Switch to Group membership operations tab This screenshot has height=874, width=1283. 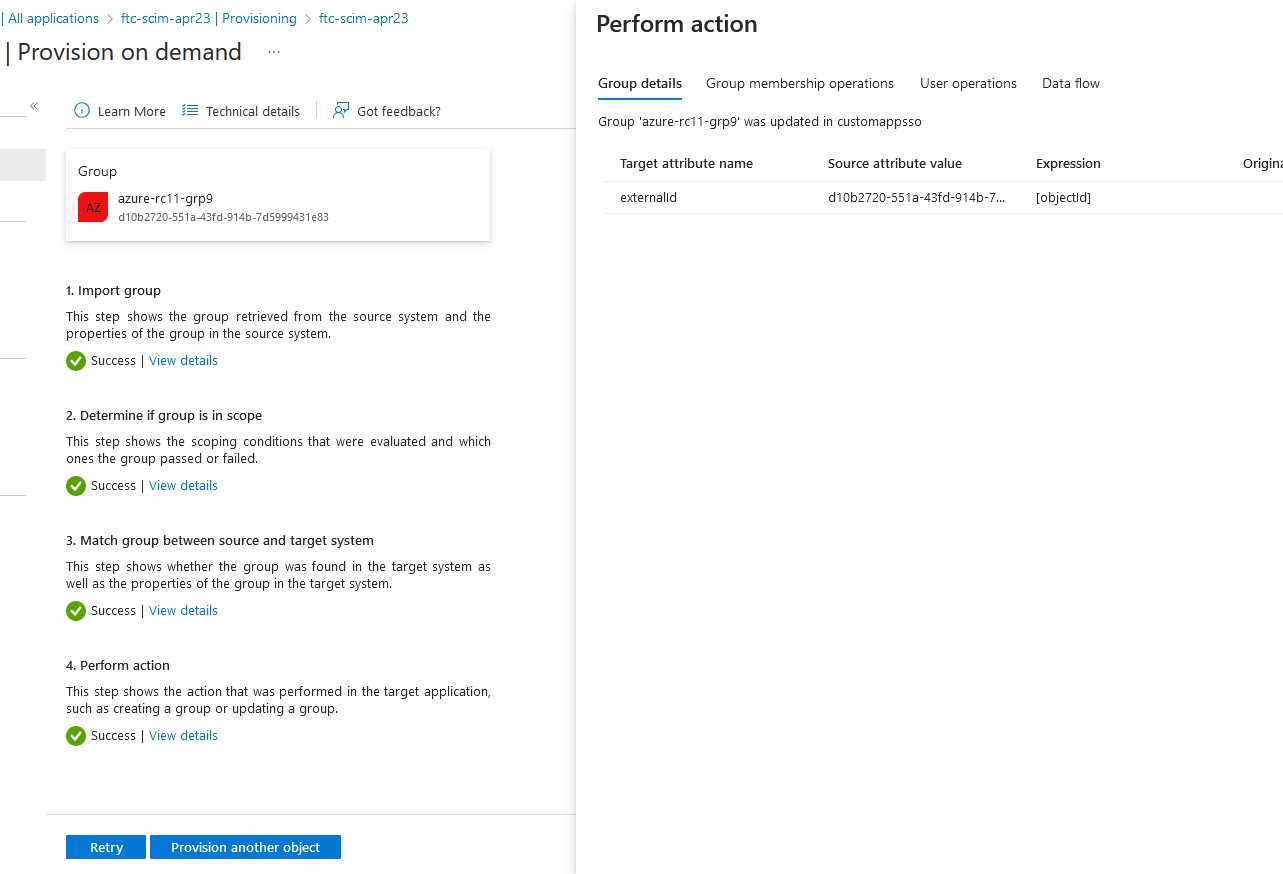pos(800,83)
